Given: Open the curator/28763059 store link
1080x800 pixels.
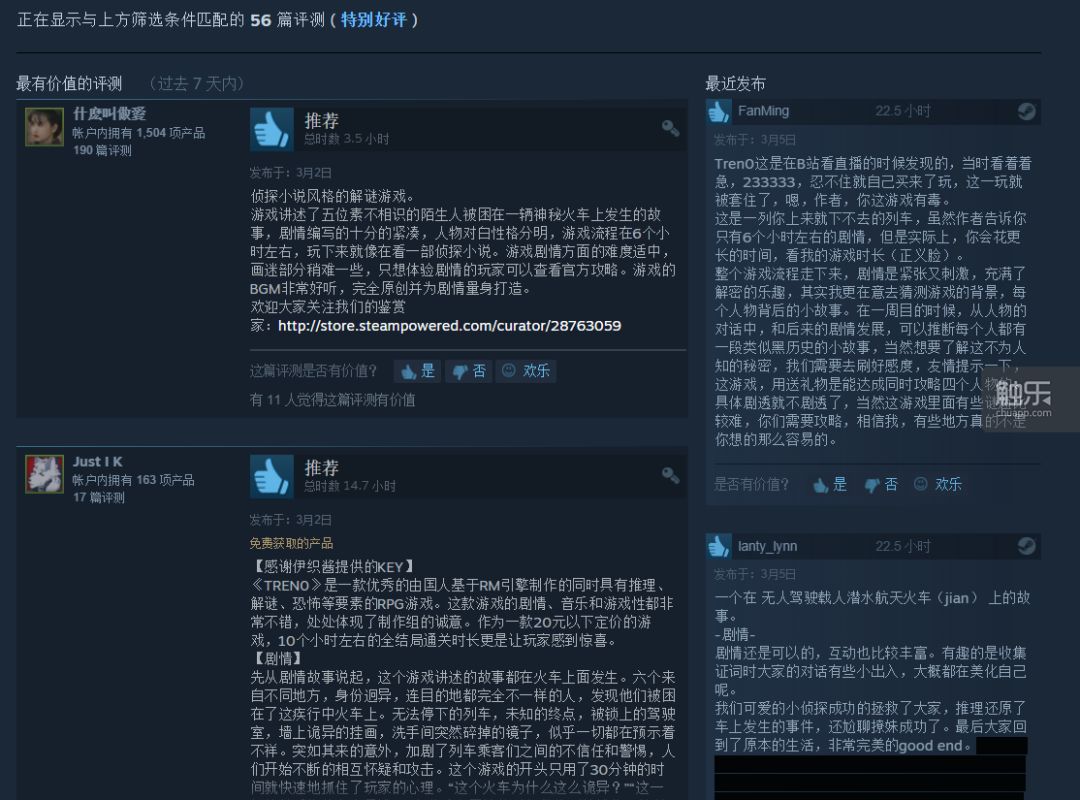Looking at the screenshot, I should click(449, 325).
